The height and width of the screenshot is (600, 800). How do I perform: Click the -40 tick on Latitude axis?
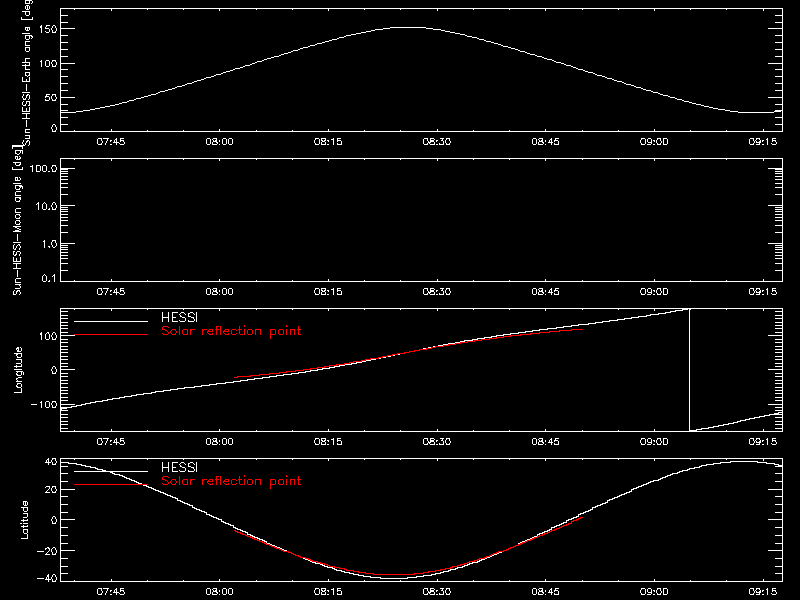[x=47, y=578]
